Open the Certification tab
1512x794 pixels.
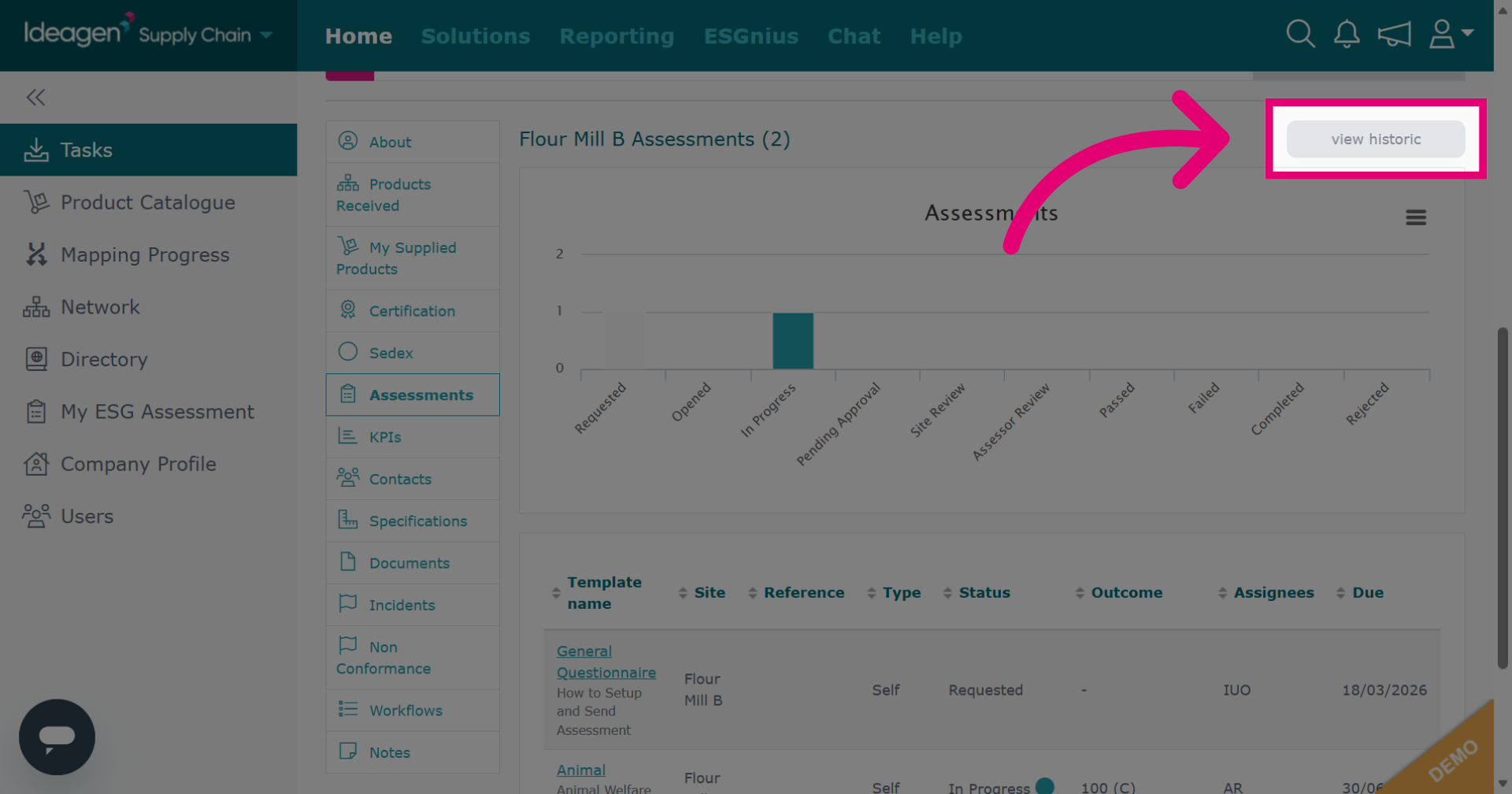[x=413, y=310]
